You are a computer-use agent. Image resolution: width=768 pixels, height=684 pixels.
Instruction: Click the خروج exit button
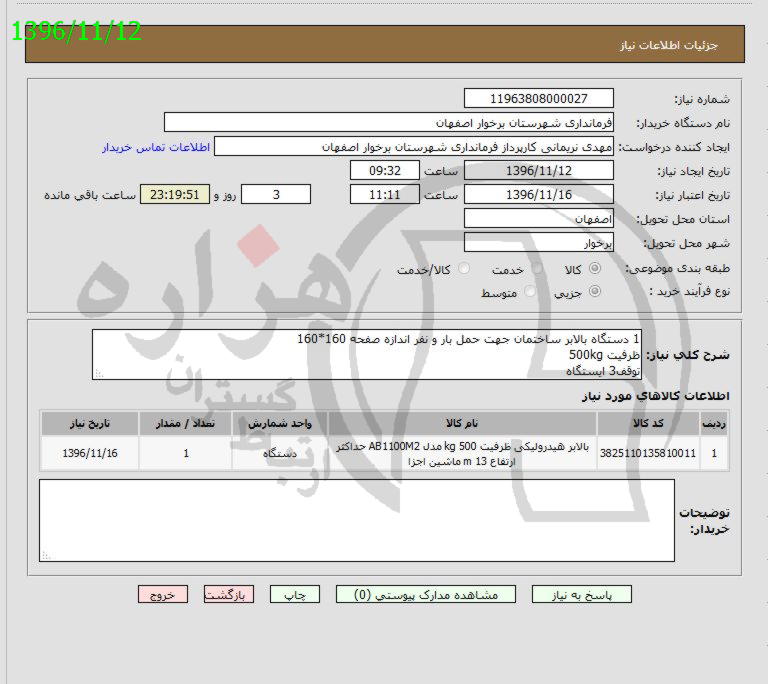click(x=163, y=594)
